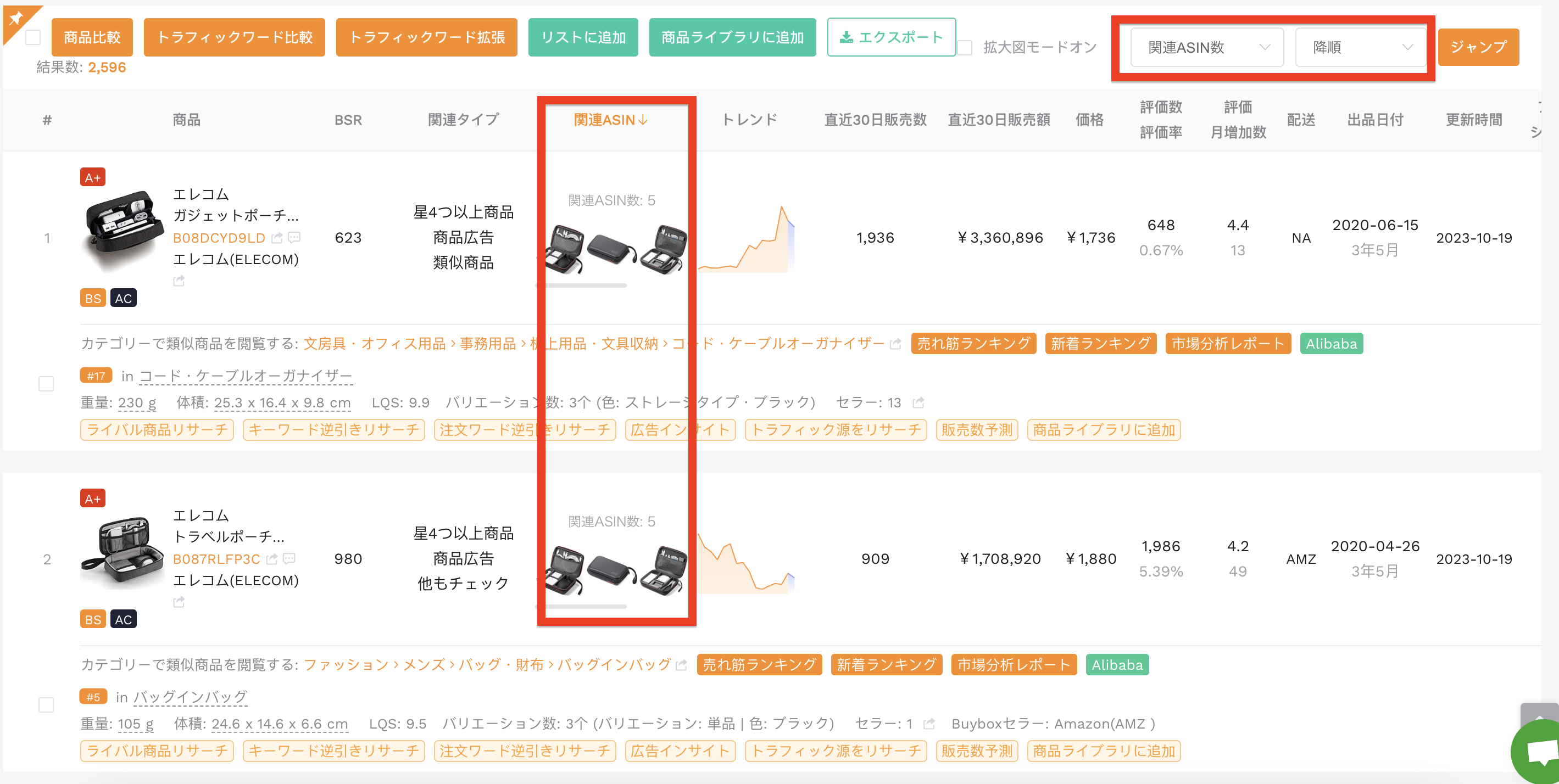
Task: Open link icon after バッグインバッグ category path
Action: [x=682, y=665]
